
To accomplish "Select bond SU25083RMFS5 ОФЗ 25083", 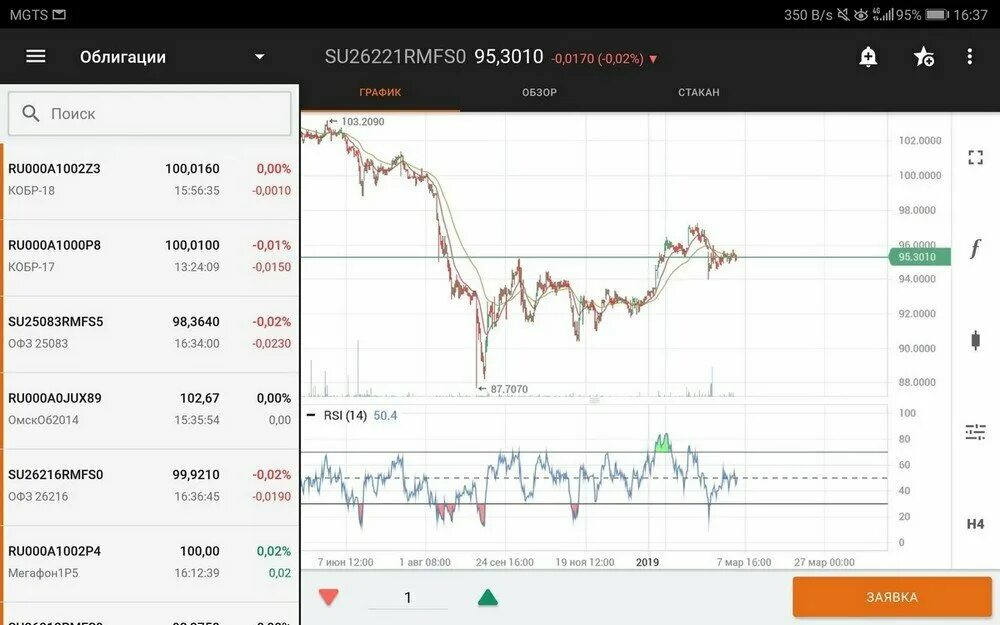I will pyautogui.click(x=150, y=333).
